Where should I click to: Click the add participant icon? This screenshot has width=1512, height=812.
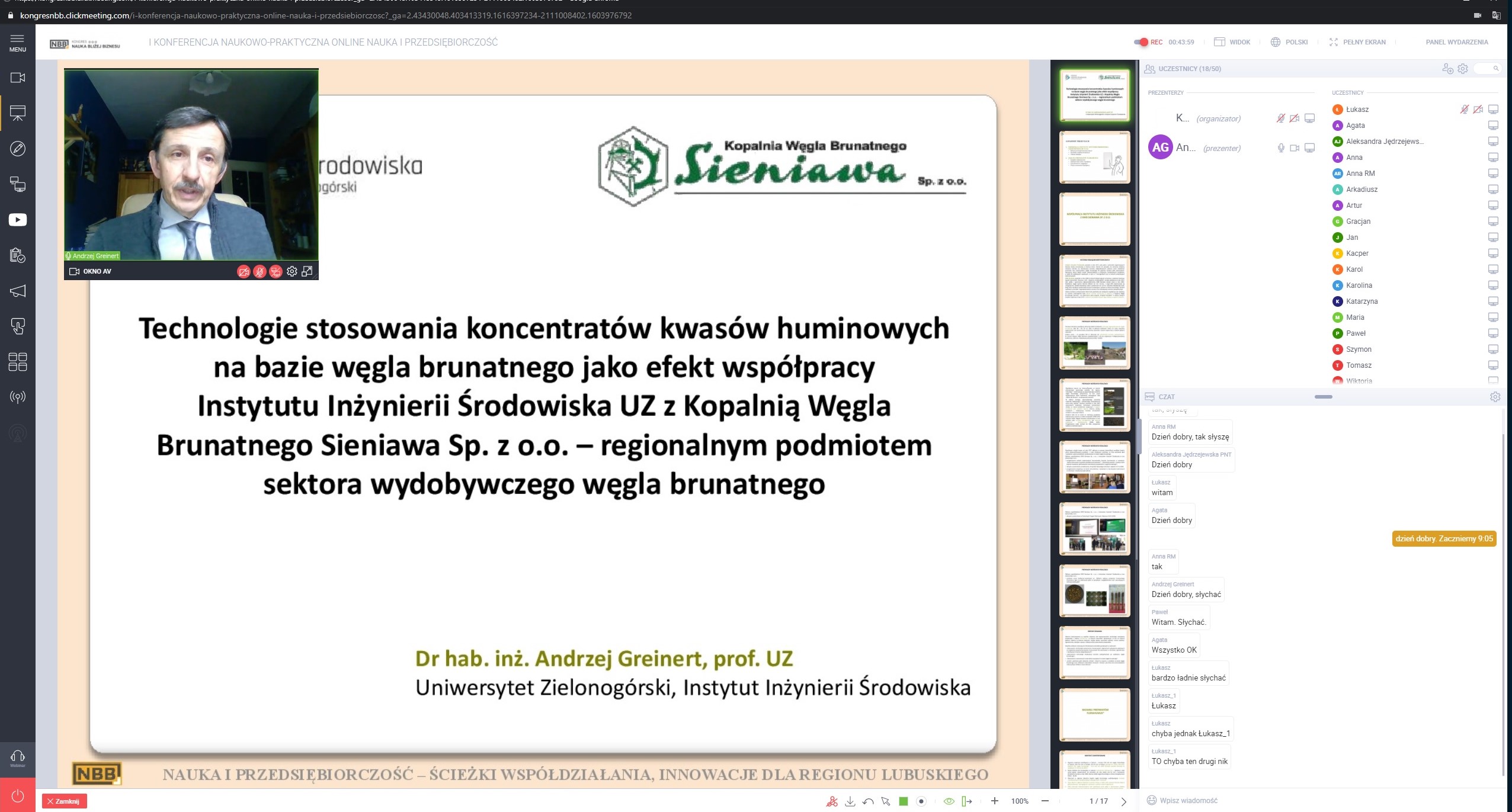pyautogui.click(x=1447, y=69)
